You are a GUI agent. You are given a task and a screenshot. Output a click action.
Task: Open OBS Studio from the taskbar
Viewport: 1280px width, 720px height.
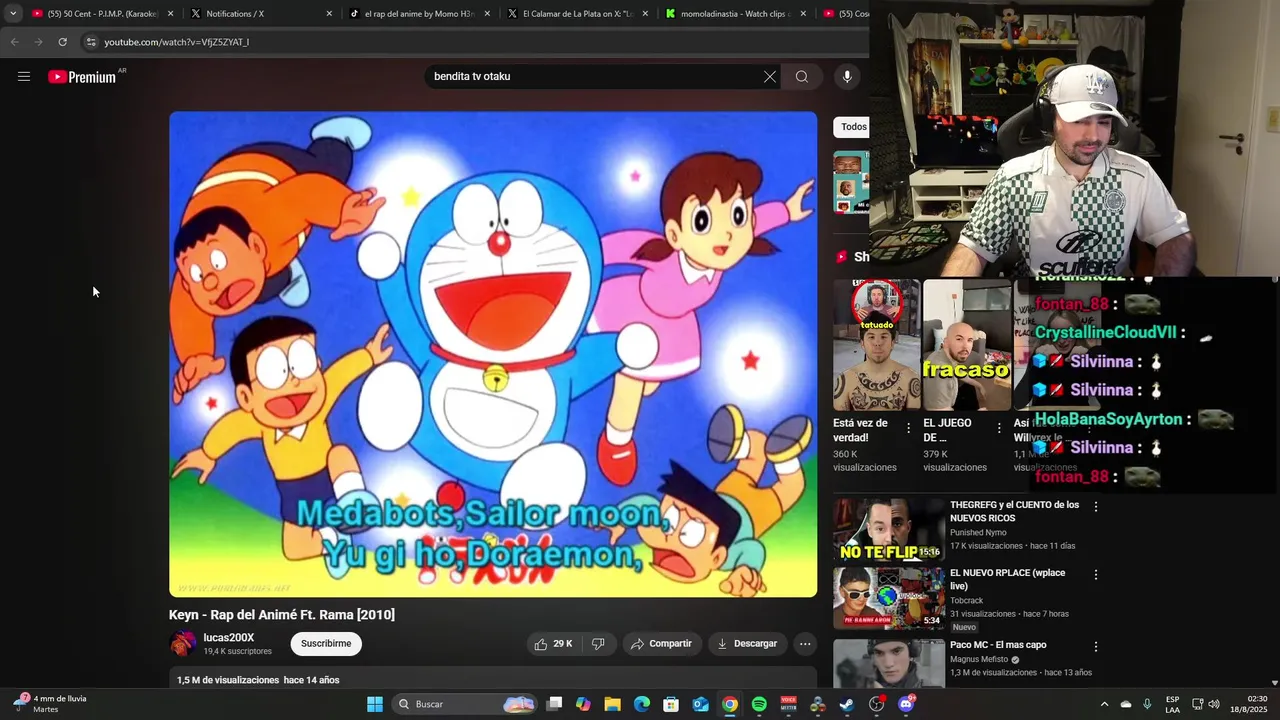point(877,704)
